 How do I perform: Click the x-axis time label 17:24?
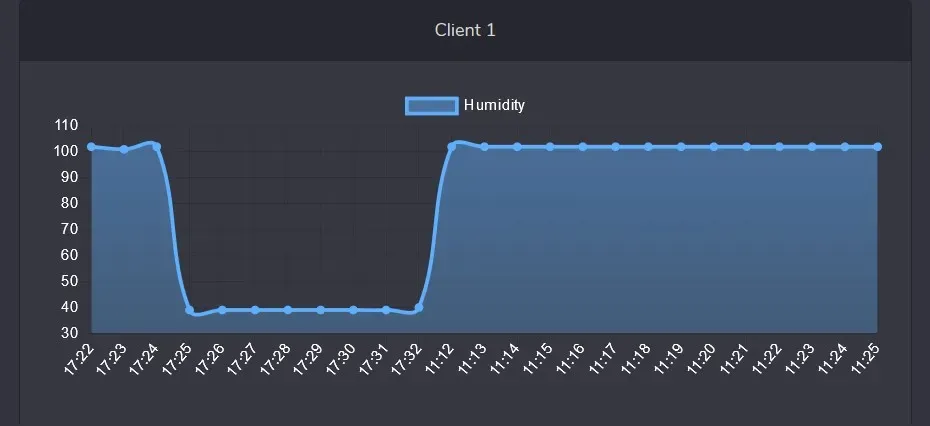[x=144, y=358]
